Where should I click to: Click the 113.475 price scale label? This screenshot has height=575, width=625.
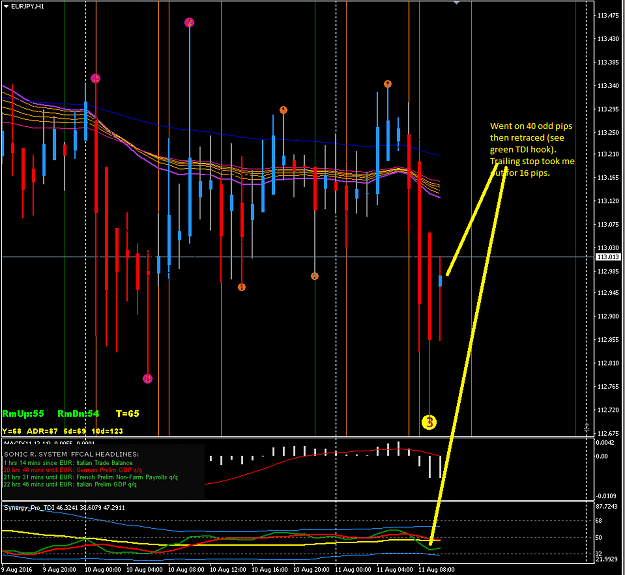click(x=608, y=16)
